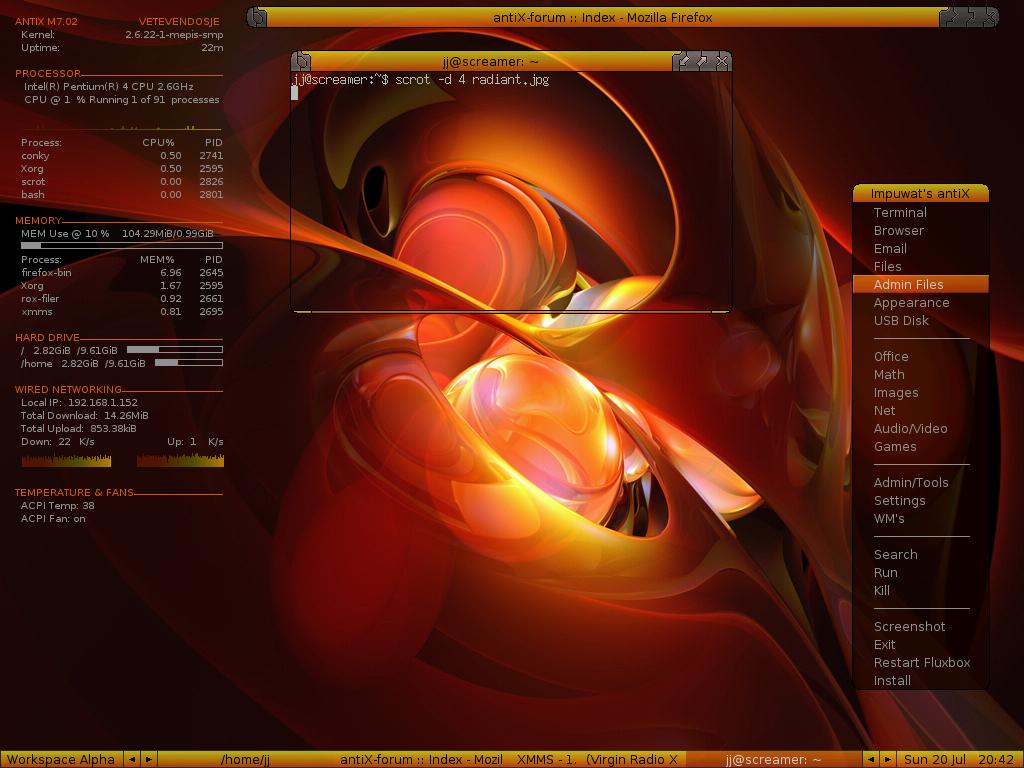
Task: Open the Office submenu in the antiX menu
Action: coord(890,356)
